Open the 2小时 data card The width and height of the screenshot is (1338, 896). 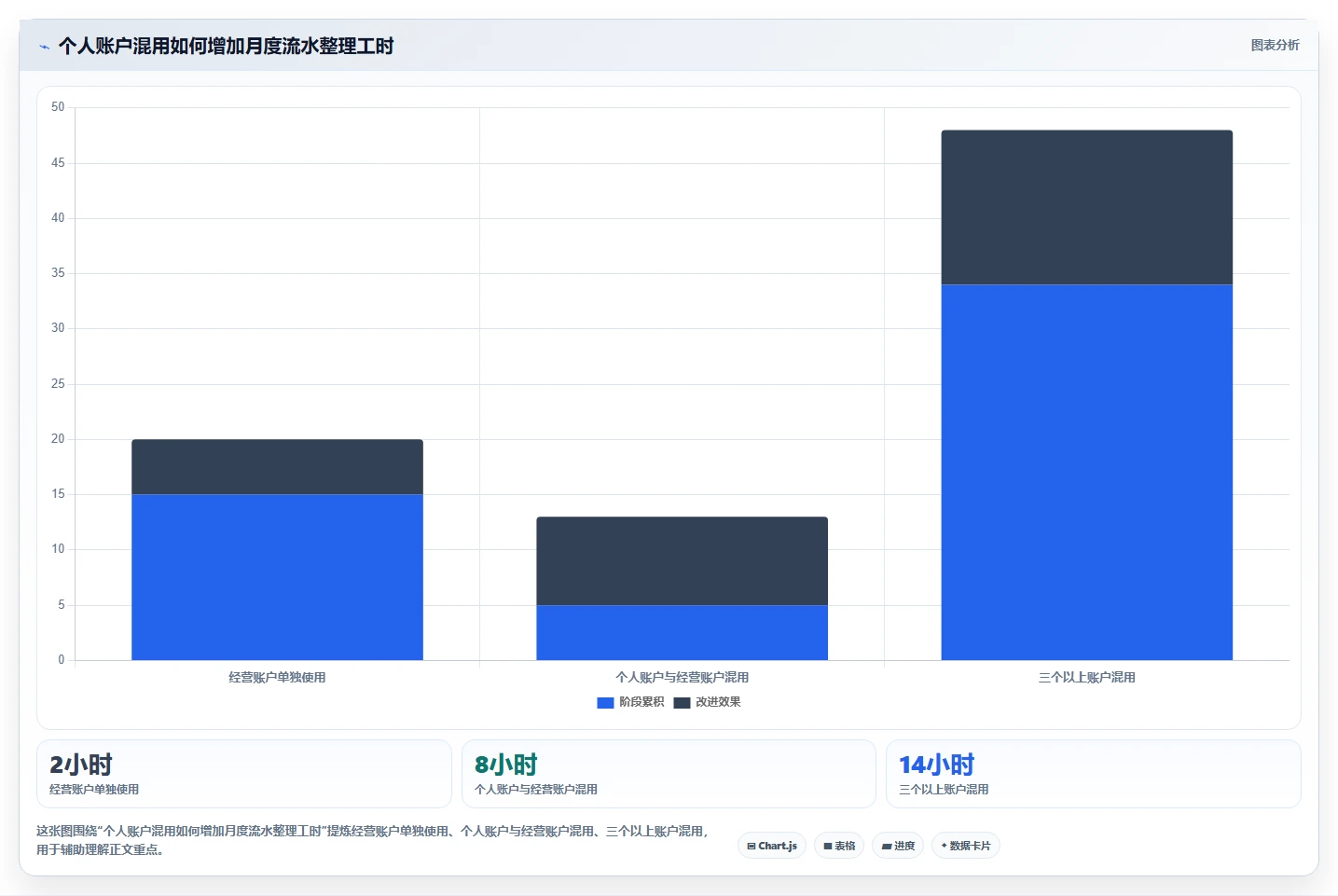(x=244, y=774)
